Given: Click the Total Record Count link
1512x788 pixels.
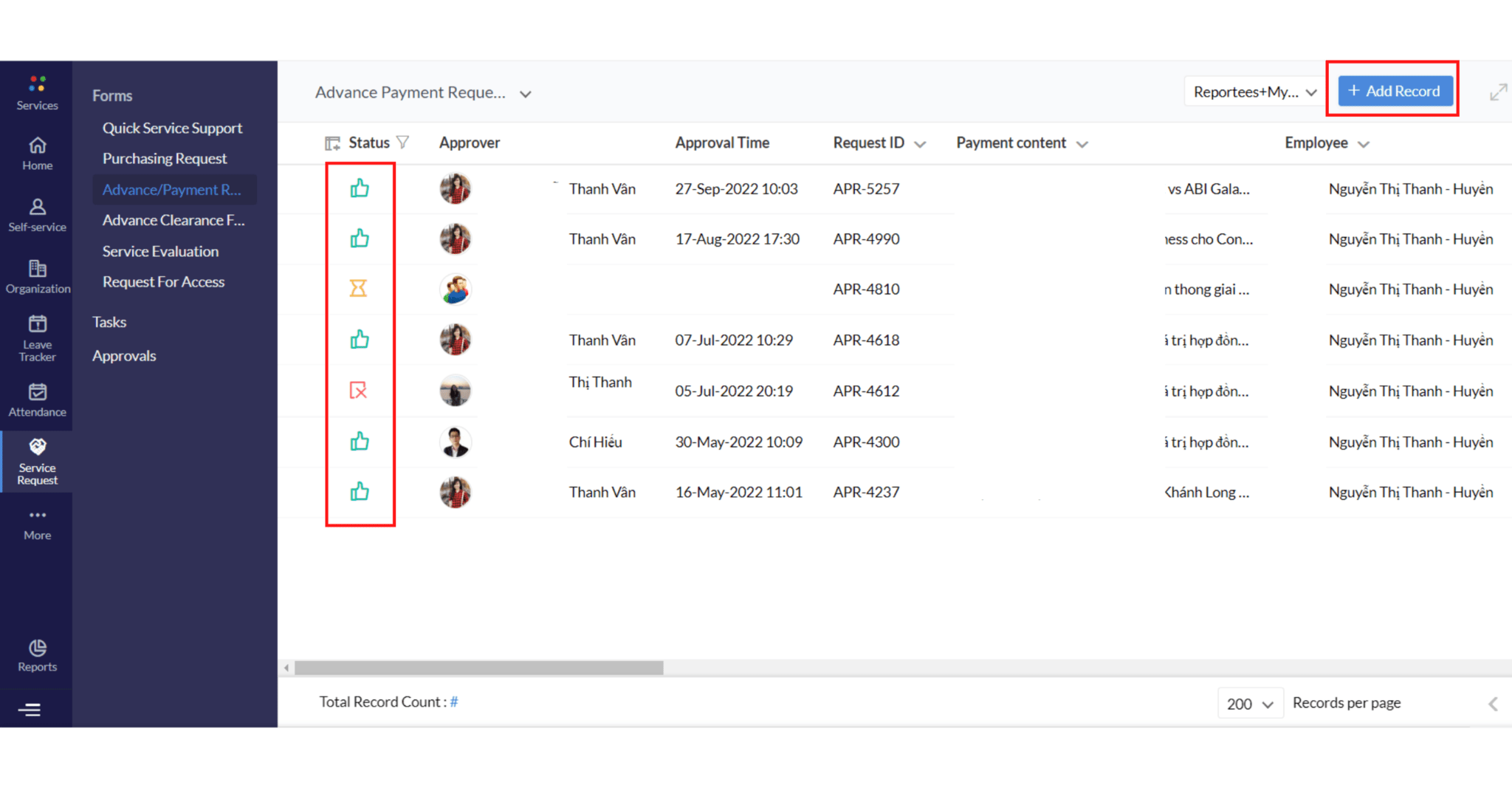Looking at the screenshot, I should pyautogui.click(x=454, y=702).
